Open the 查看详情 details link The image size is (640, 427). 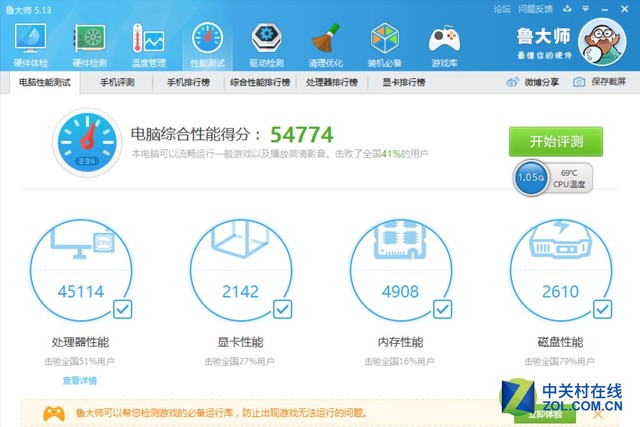(80, 381)
